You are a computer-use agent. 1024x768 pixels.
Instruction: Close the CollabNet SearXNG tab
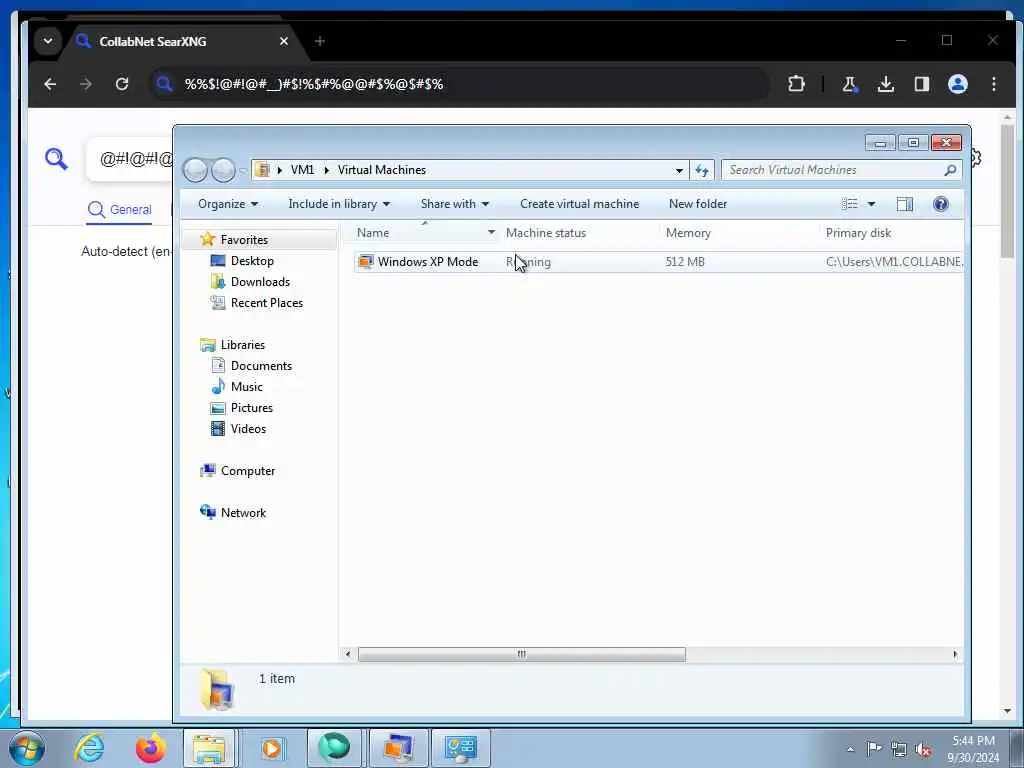[x=283, y=41]
